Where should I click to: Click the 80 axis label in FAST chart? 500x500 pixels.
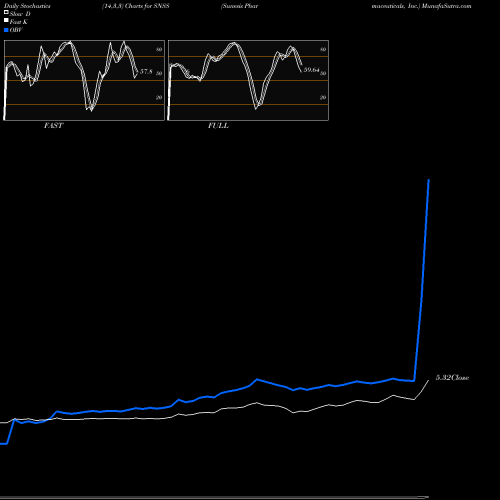[x=159, y=49]
